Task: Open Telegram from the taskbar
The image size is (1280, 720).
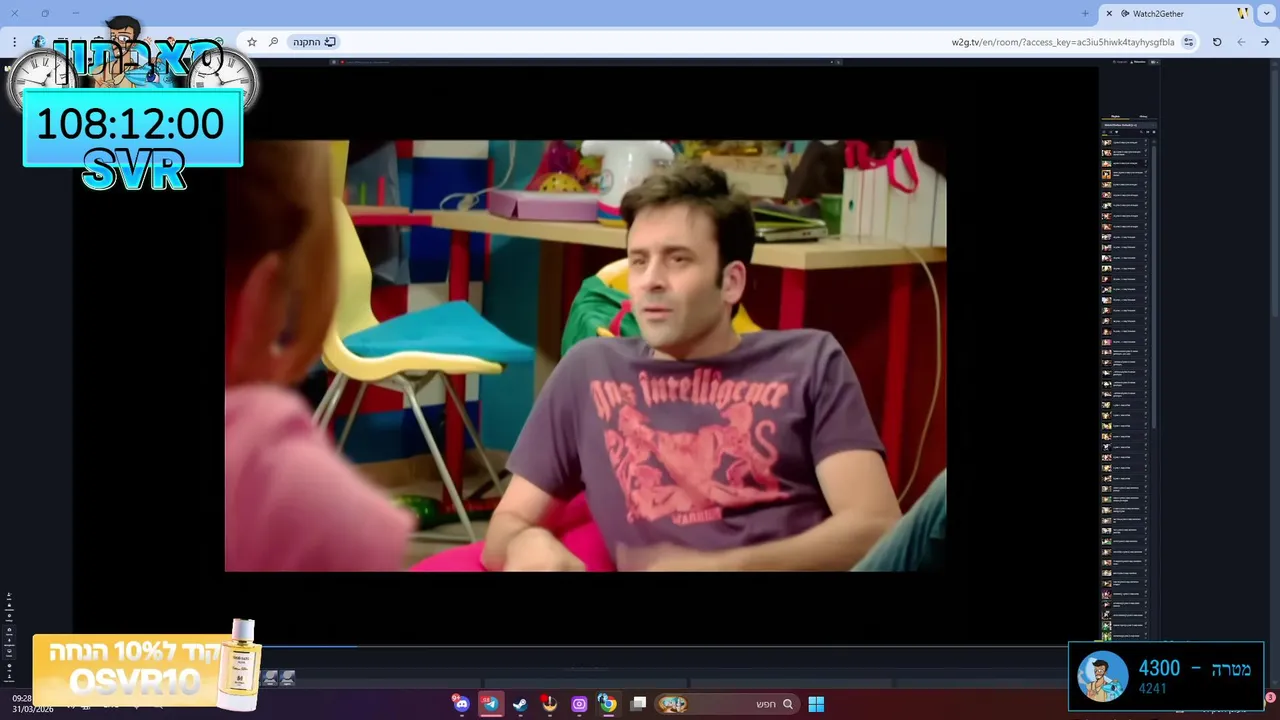Action: [x=490, y=704]
